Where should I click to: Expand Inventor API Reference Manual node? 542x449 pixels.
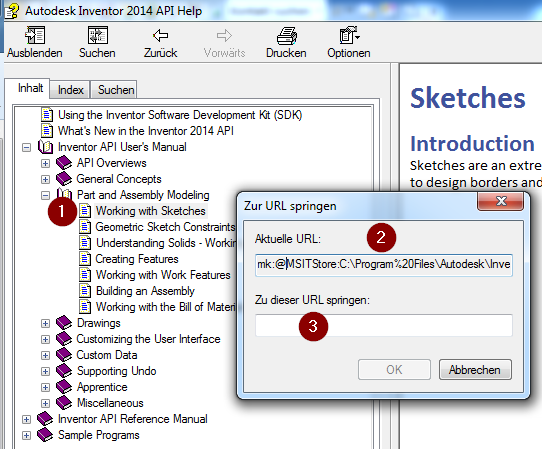pyautogui.click(x=26, y=420)
